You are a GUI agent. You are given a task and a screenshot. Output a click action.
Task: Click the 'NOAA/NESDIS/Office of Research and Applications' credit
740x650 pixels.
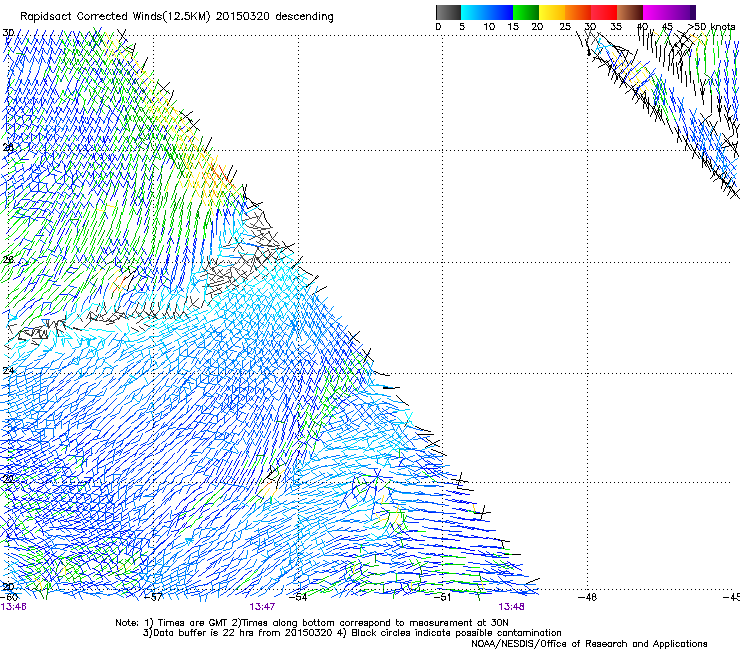coord(589,644)
